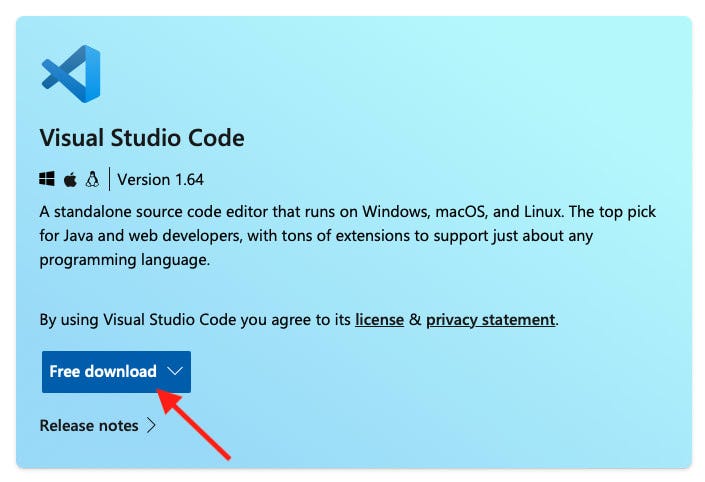Open the license link
The image size is (705, 482).
pyautogui.click(x=379, y=320)
